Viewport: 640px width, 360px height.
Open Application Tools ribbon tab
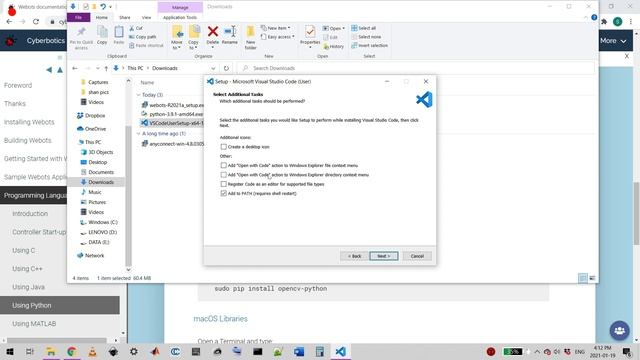coord(180,18)
